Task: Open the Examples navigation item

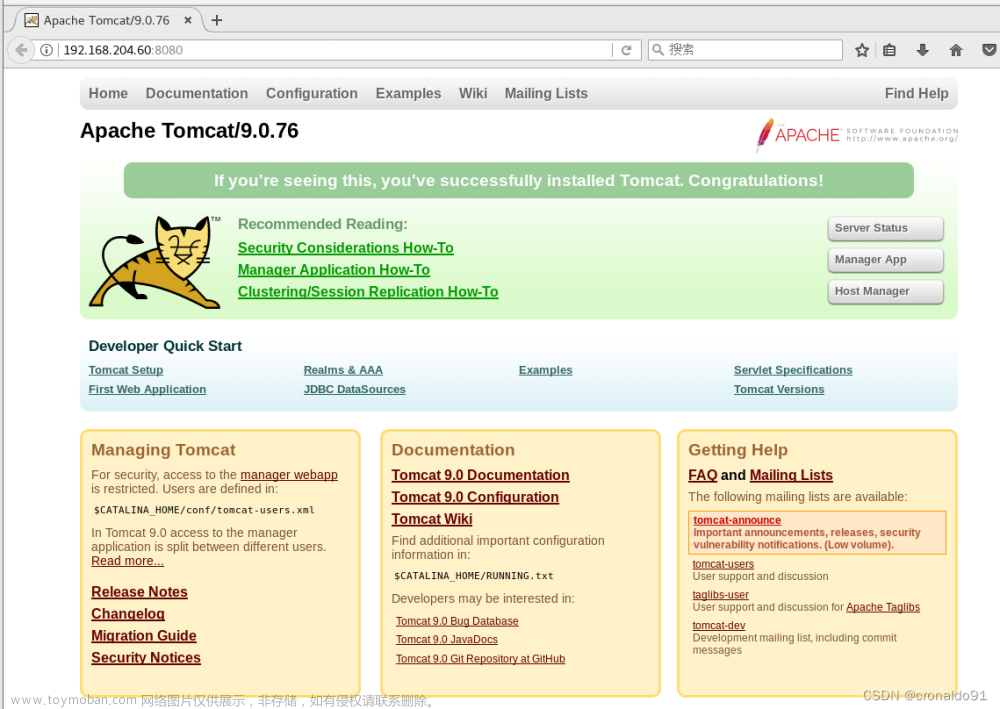Action: 408,94
